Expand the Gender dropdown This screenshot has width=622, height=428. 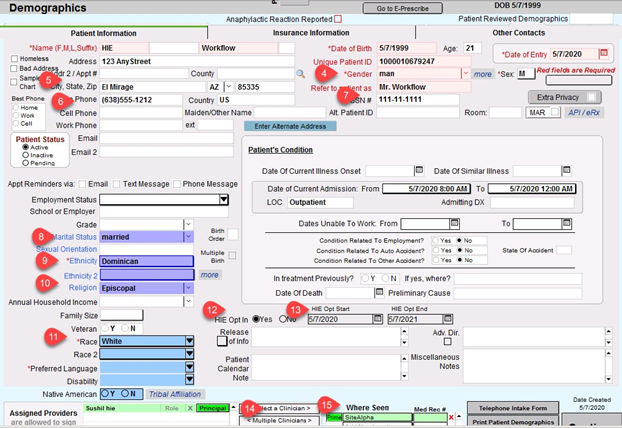pos(466,73)
